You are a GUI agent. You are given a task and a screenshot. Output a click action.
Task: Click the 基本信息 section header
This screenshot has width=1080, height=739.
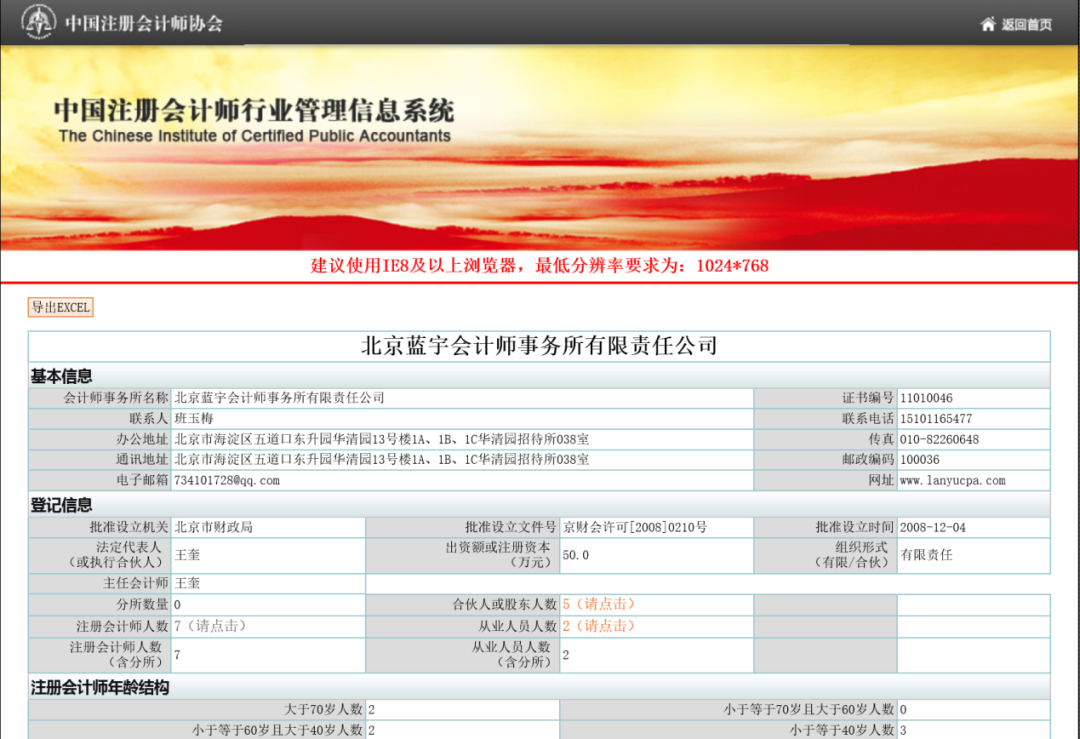61,376
